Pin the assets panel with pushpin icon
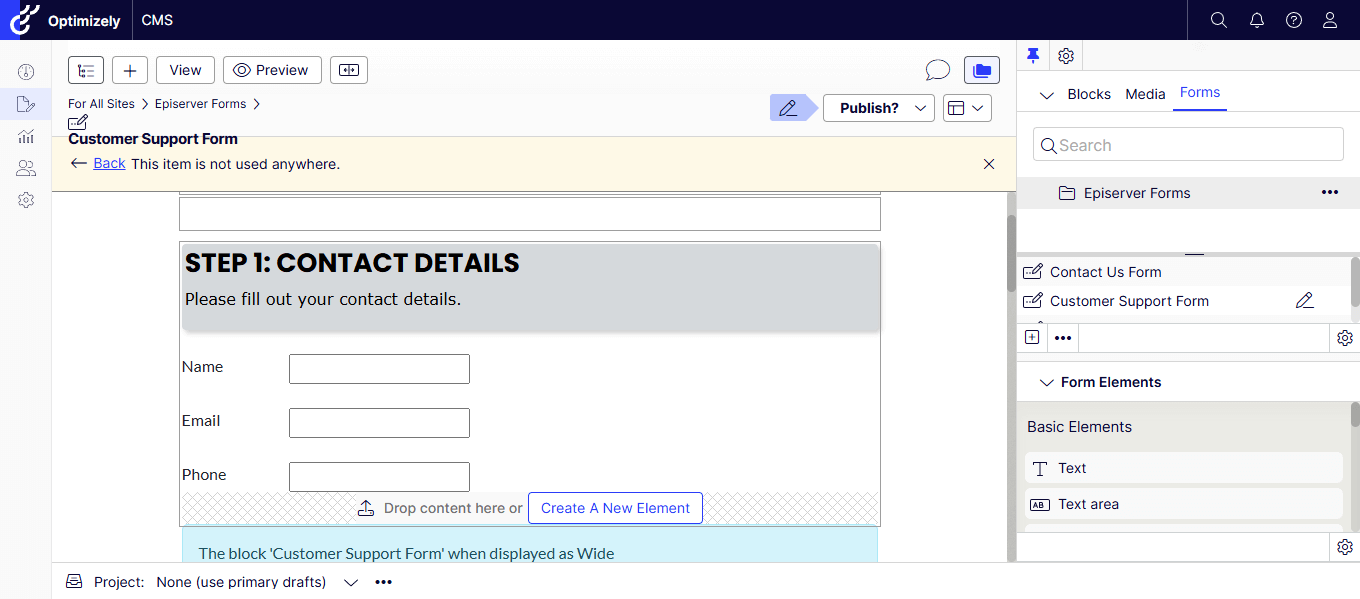1360x599 pixels. point(1033,56)
